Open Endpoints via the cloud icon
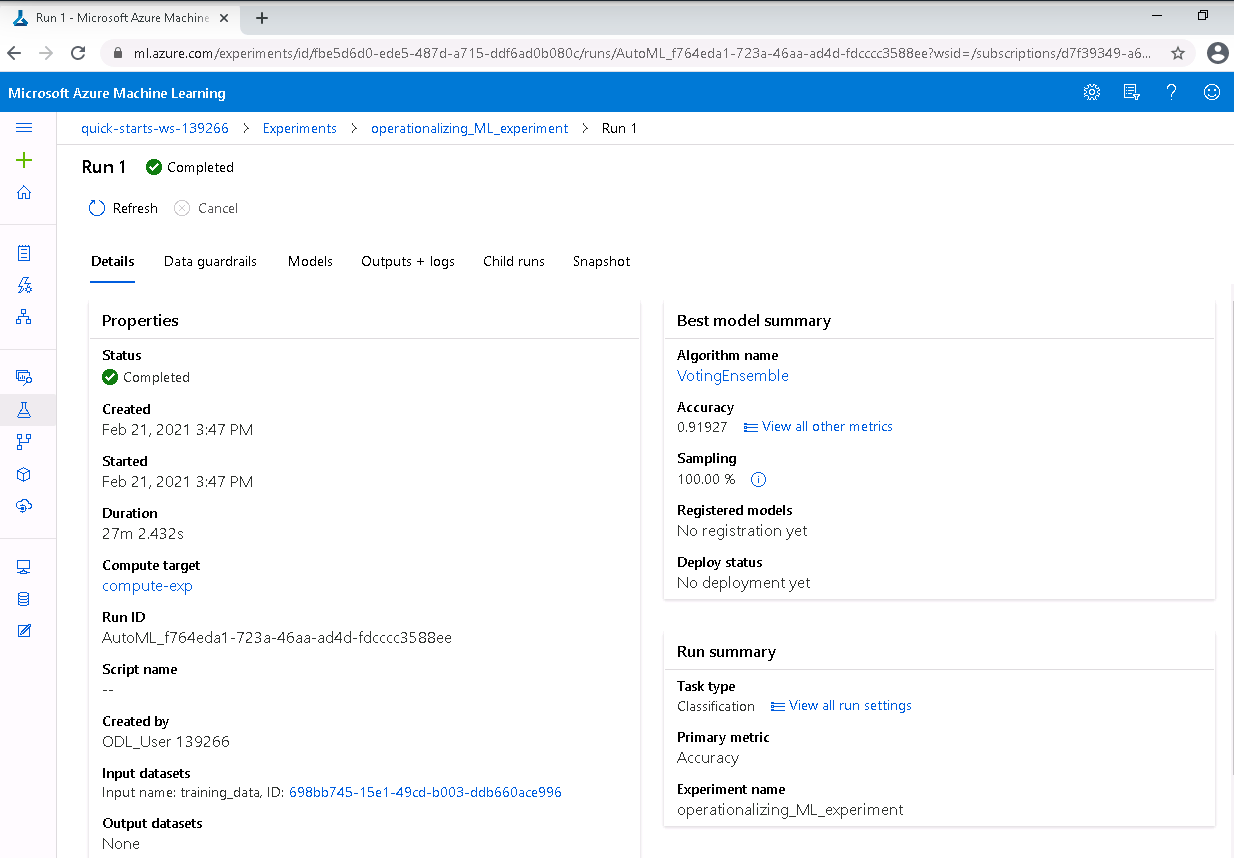This screenshot has height=858, width=1234. pyautogui.click(x=24, y=505)
